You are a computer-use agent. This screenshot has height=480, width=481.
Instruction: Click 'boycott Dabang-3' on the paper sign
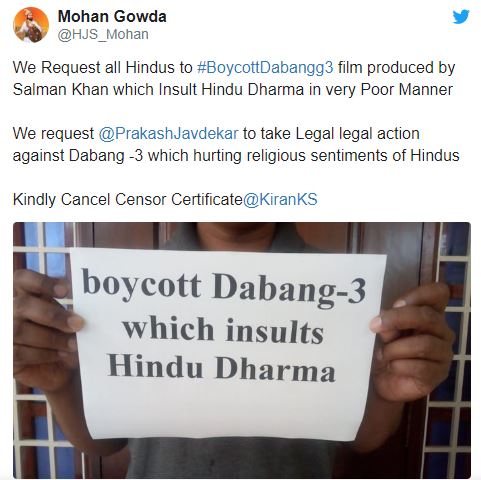tap(224, 287)
